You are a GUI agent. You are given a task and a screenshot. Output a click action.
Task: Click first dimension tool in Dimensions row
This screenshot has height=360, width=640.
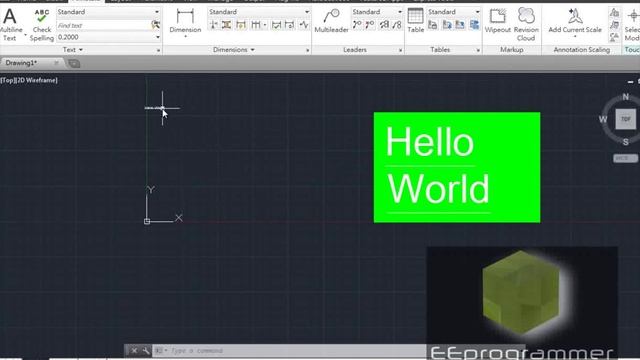[213, 25]
